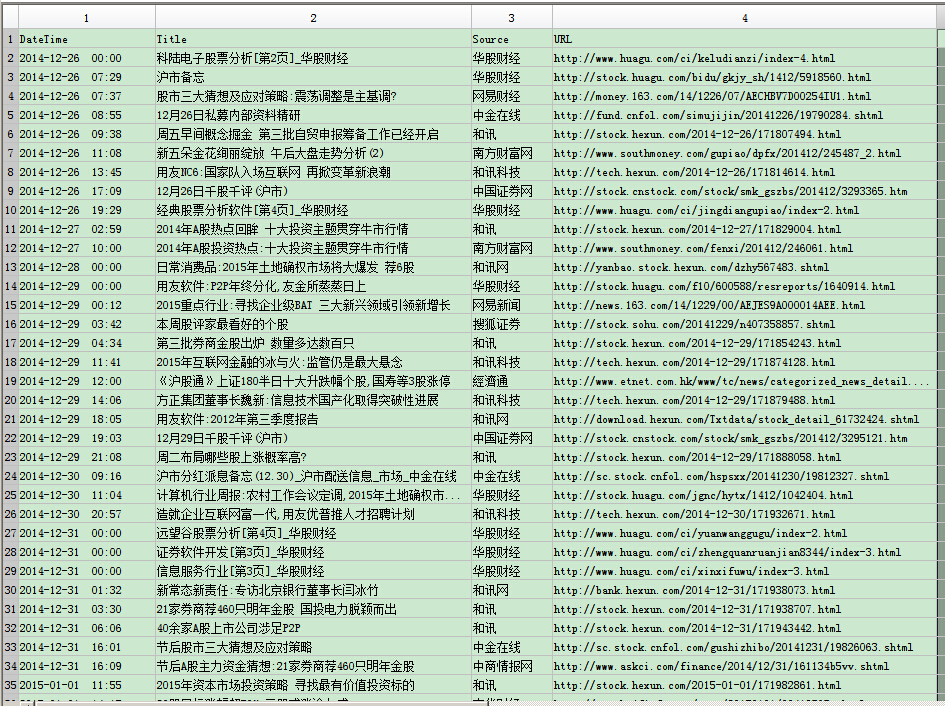Select source '中金在线' in row 5
This screenshot has width=945, height=706.
click(x=512, y=115)
